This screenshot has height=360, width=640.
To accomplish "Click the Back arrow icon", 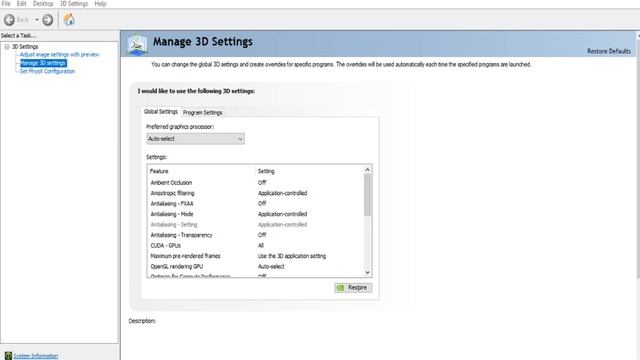I will (x=9, y=20).
